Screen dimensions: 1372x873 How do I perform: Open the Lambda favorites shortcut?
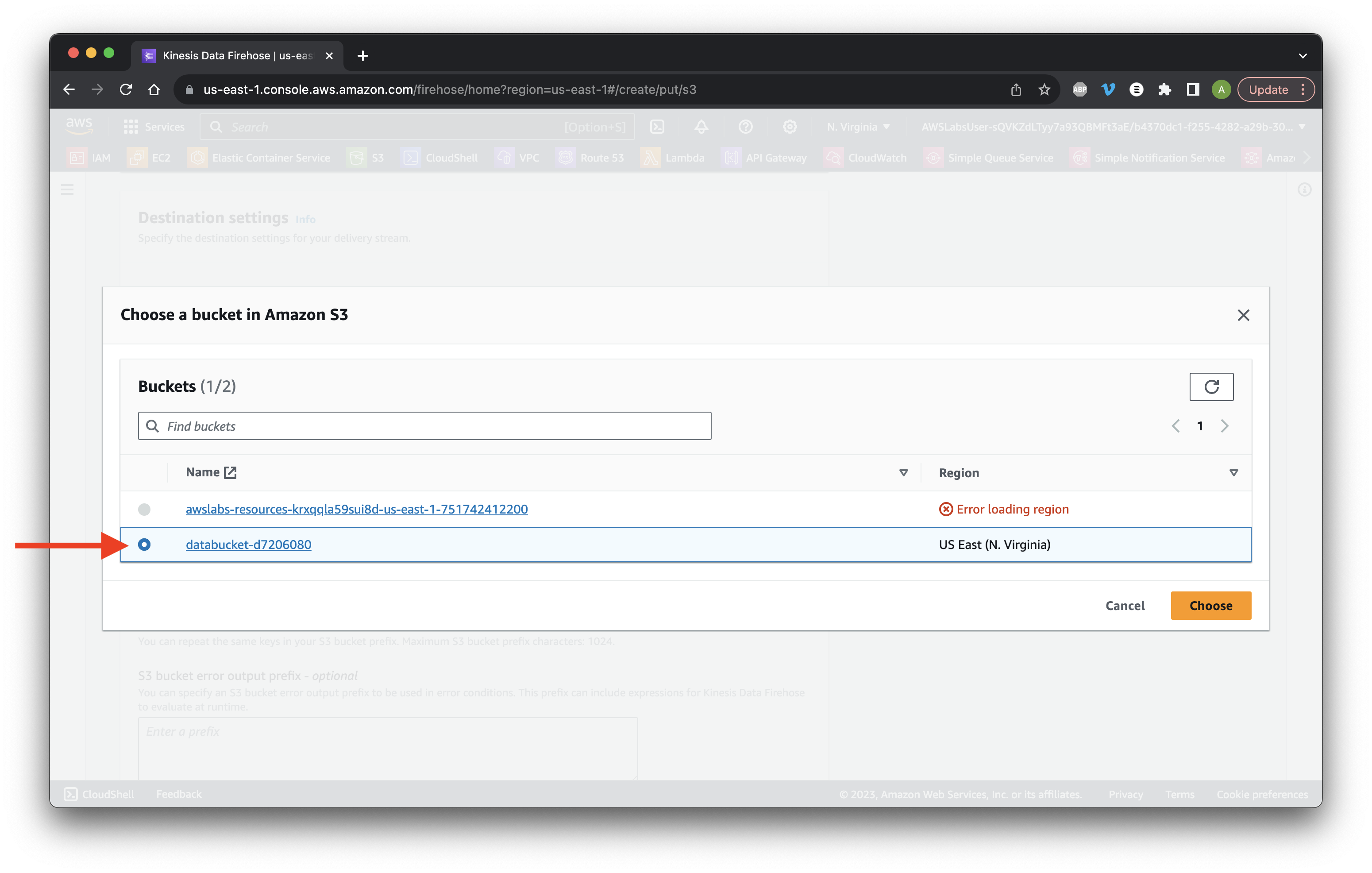click(673, 158)
